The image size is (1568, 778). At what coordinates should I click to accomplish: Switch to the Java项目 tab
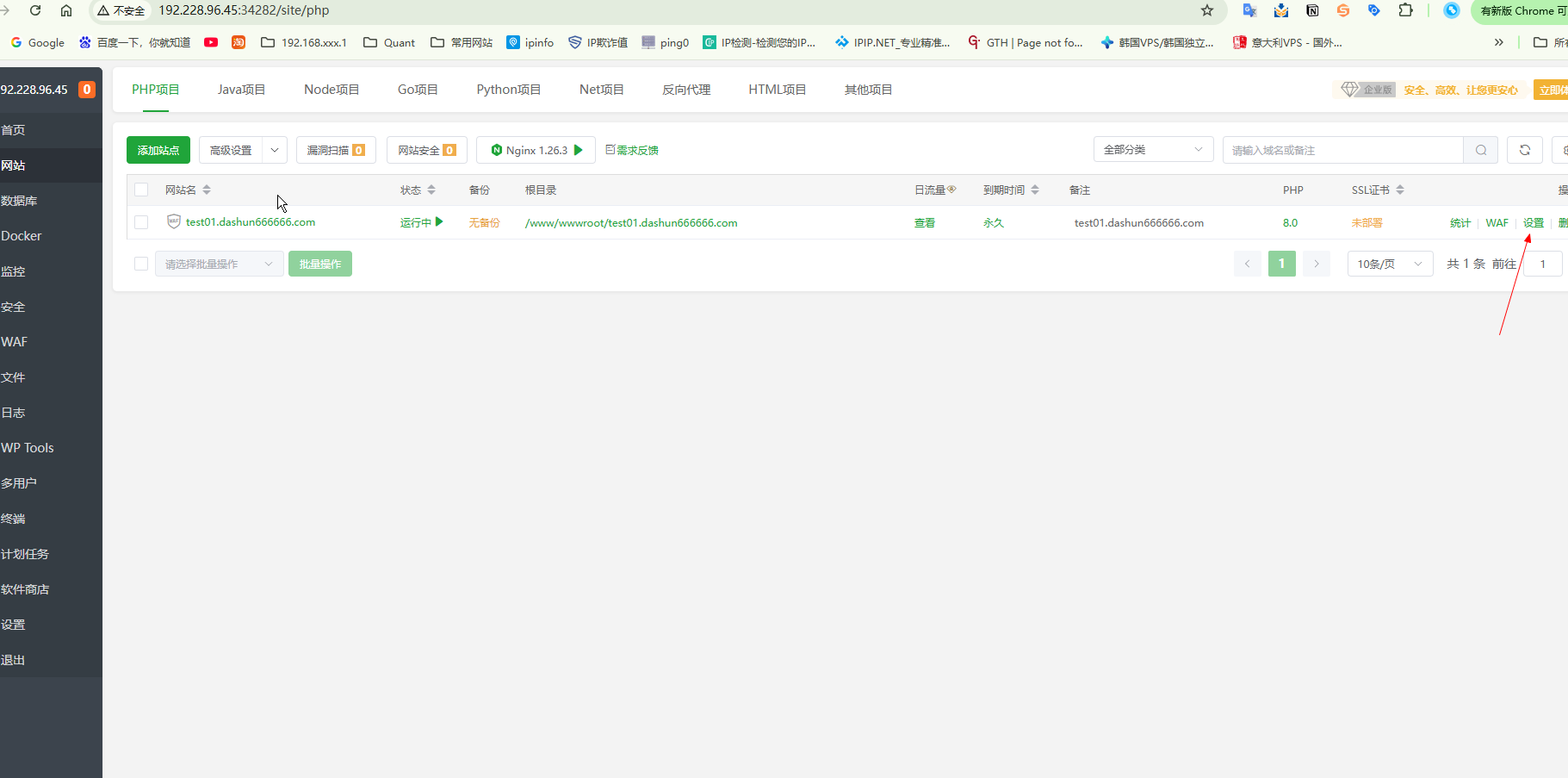(241, 90)
